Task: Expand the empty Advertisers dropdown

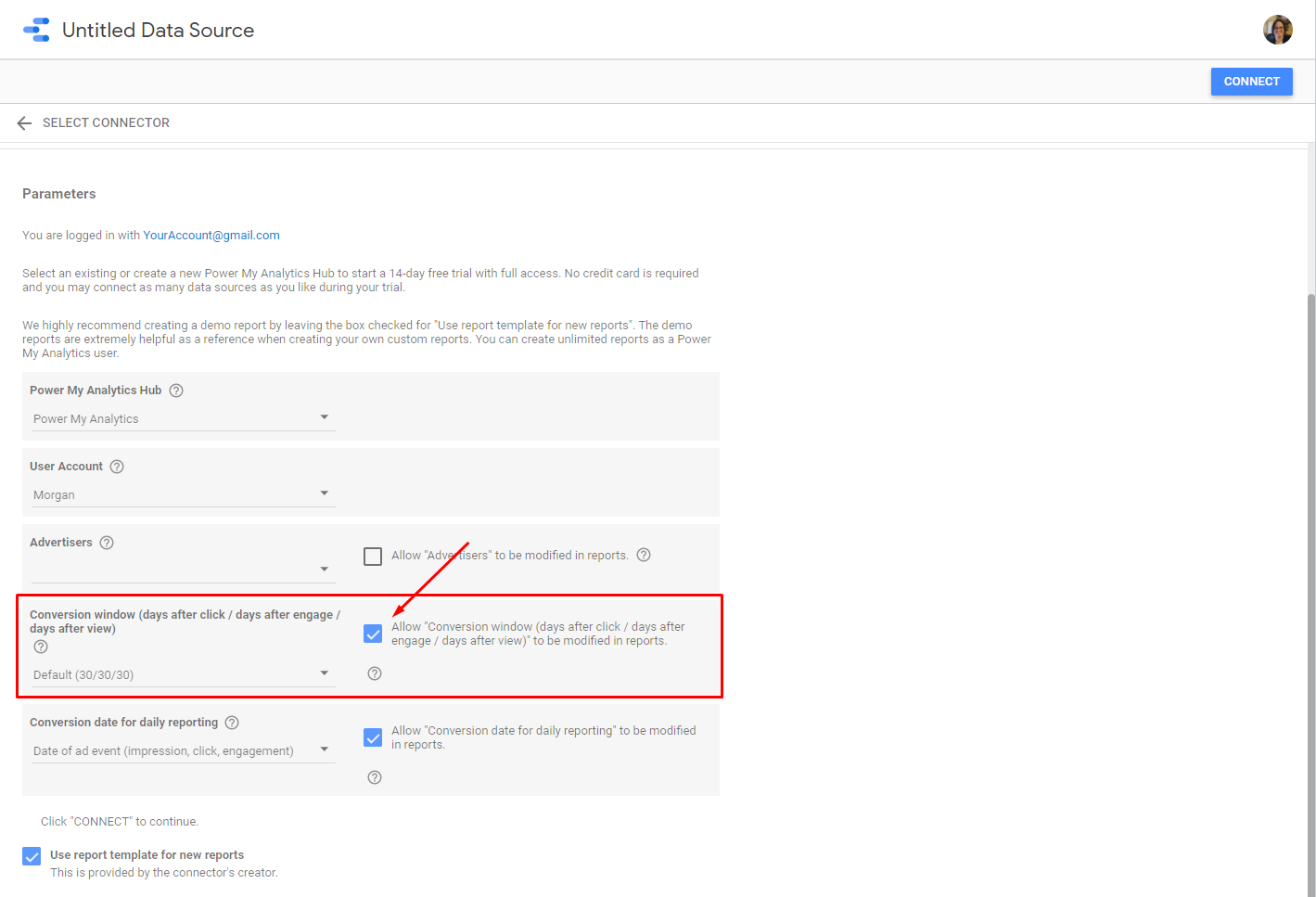Action: click(182, 569)
